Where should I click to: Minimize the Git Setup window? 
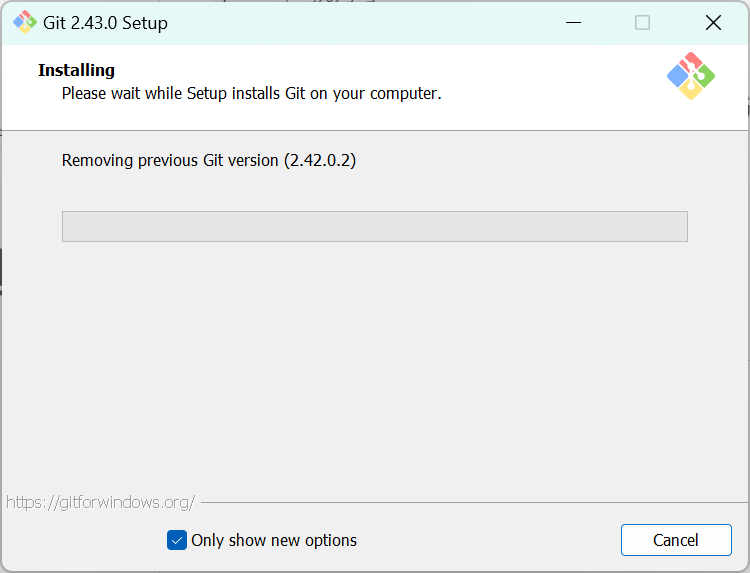click(573, 22)
